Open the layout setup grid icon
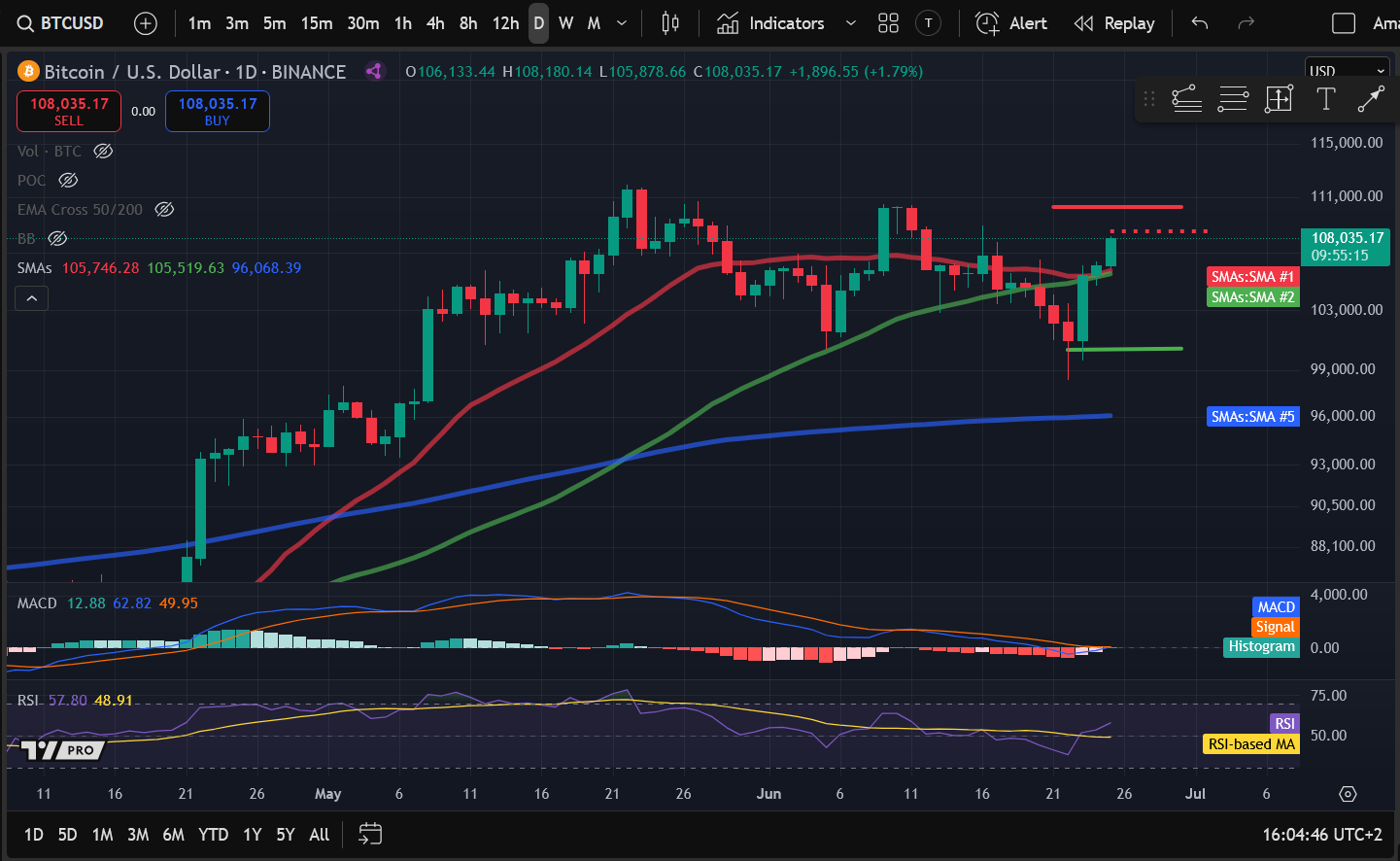The height and width of the screenshot is (861, 1400). [x=888, y=23]
